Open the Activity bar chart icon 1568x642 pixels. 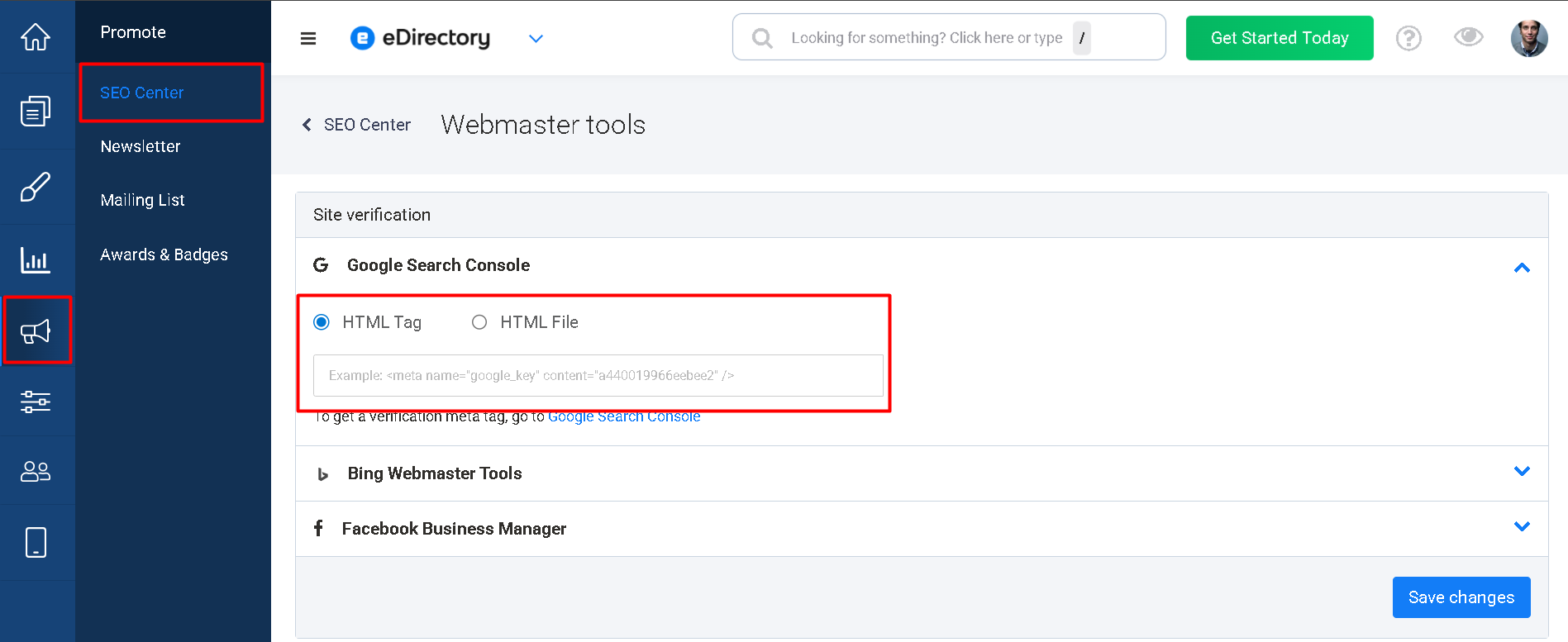tap(36, 260)
